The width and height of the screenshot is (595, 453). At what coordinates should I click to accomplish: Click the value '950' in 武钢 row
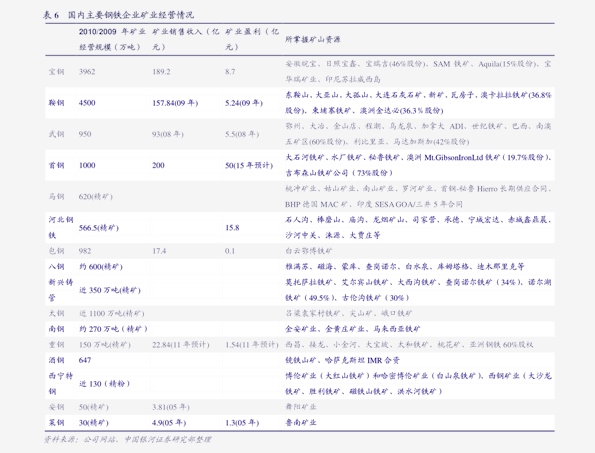[x=85, y=134]
